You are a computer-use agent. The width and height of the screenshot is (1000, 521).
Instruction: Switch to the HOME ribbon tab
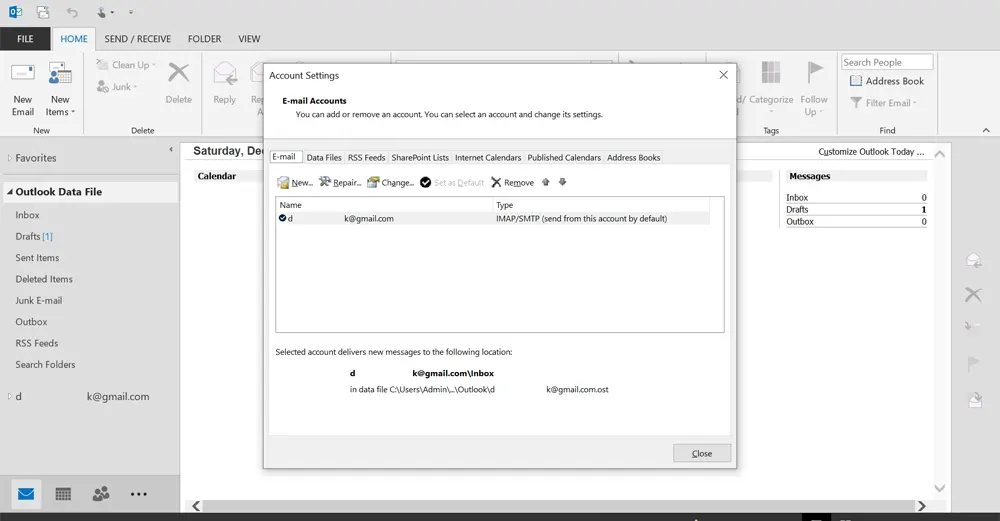click(74, 39)
